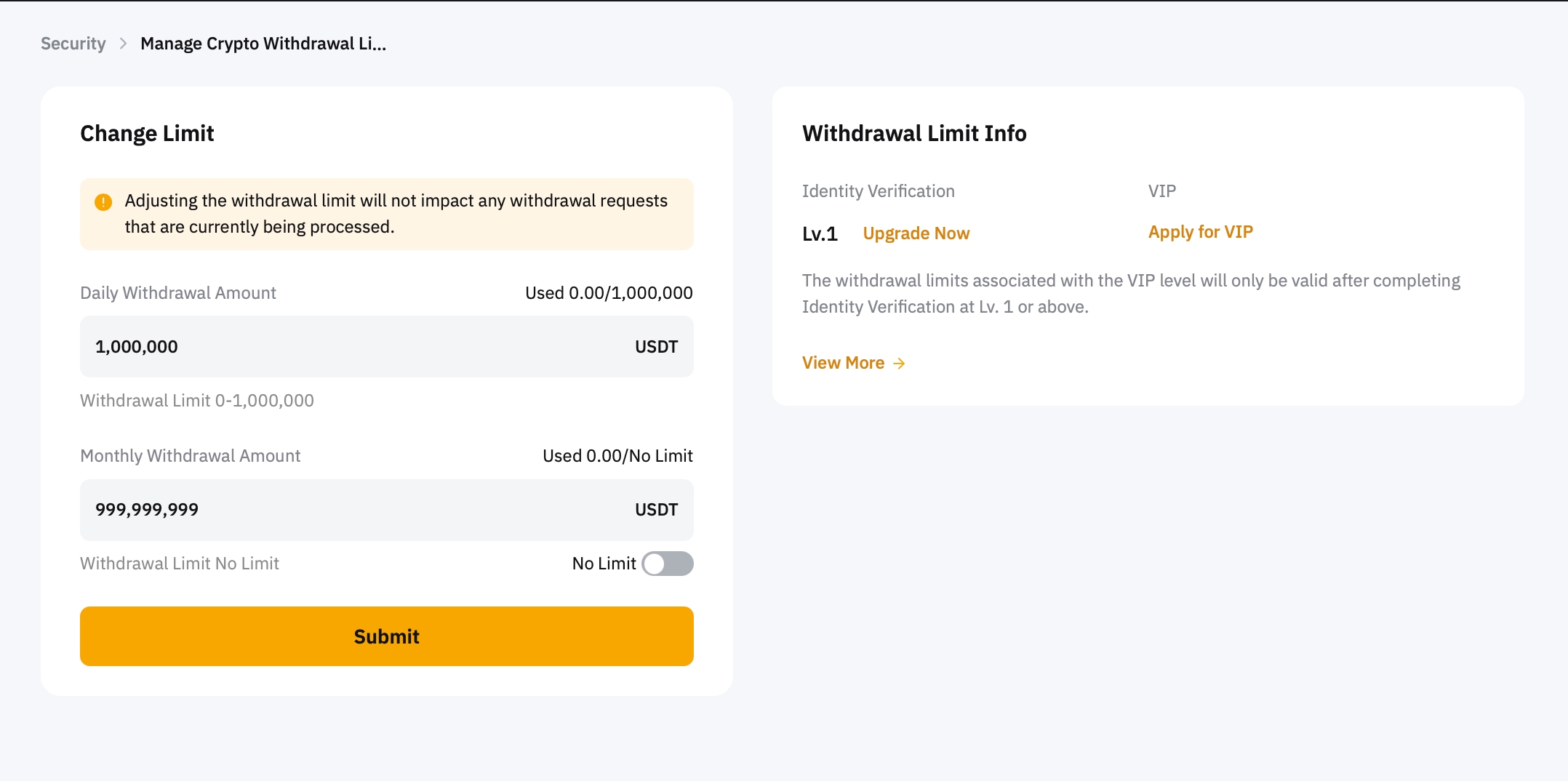
Task: Click the arrow icon beside View More
Action: [x=900, y=364]
